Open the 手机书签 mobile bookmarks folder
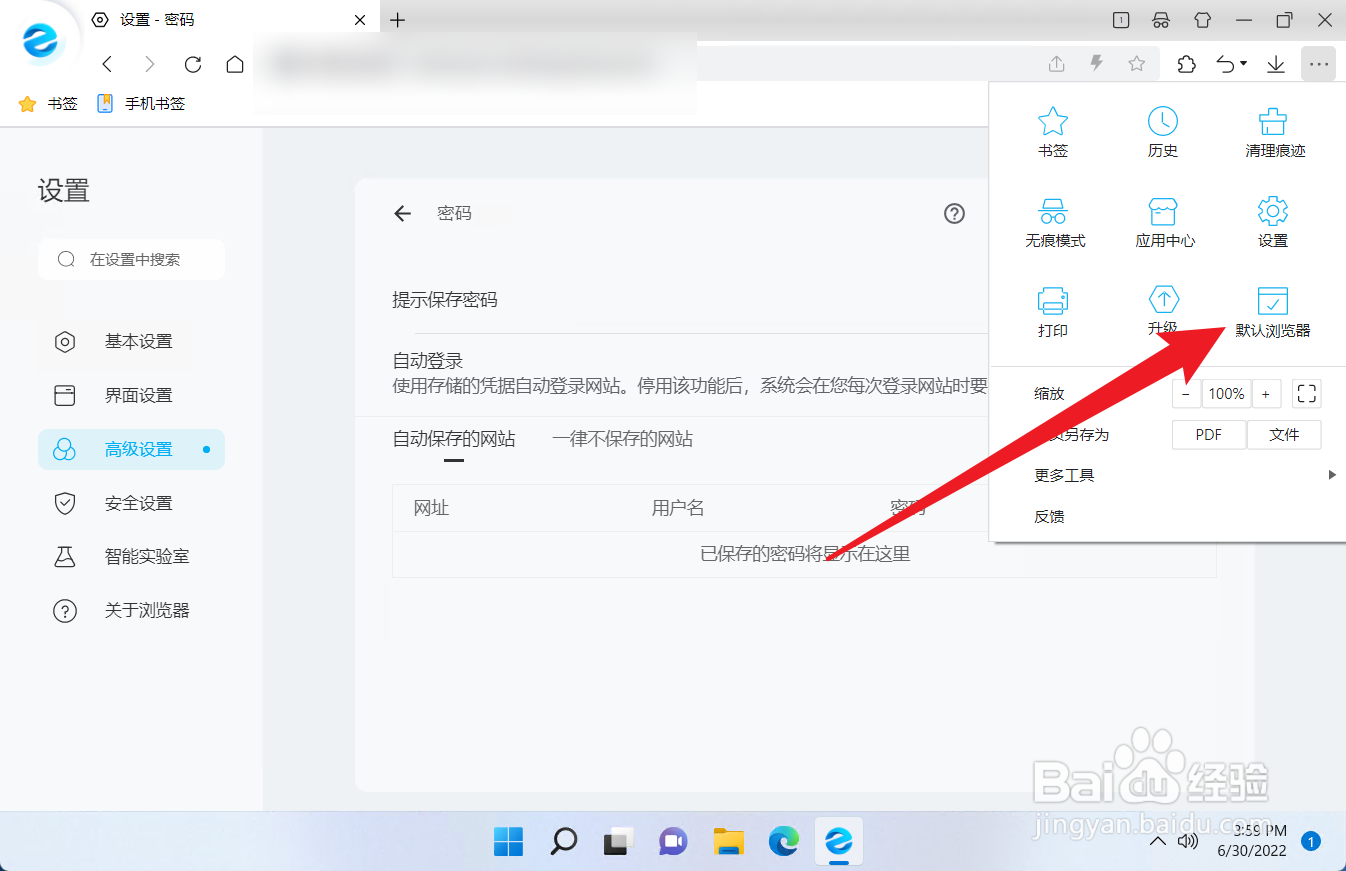Viewport: 1346px width, 871px height. point(141,104)
